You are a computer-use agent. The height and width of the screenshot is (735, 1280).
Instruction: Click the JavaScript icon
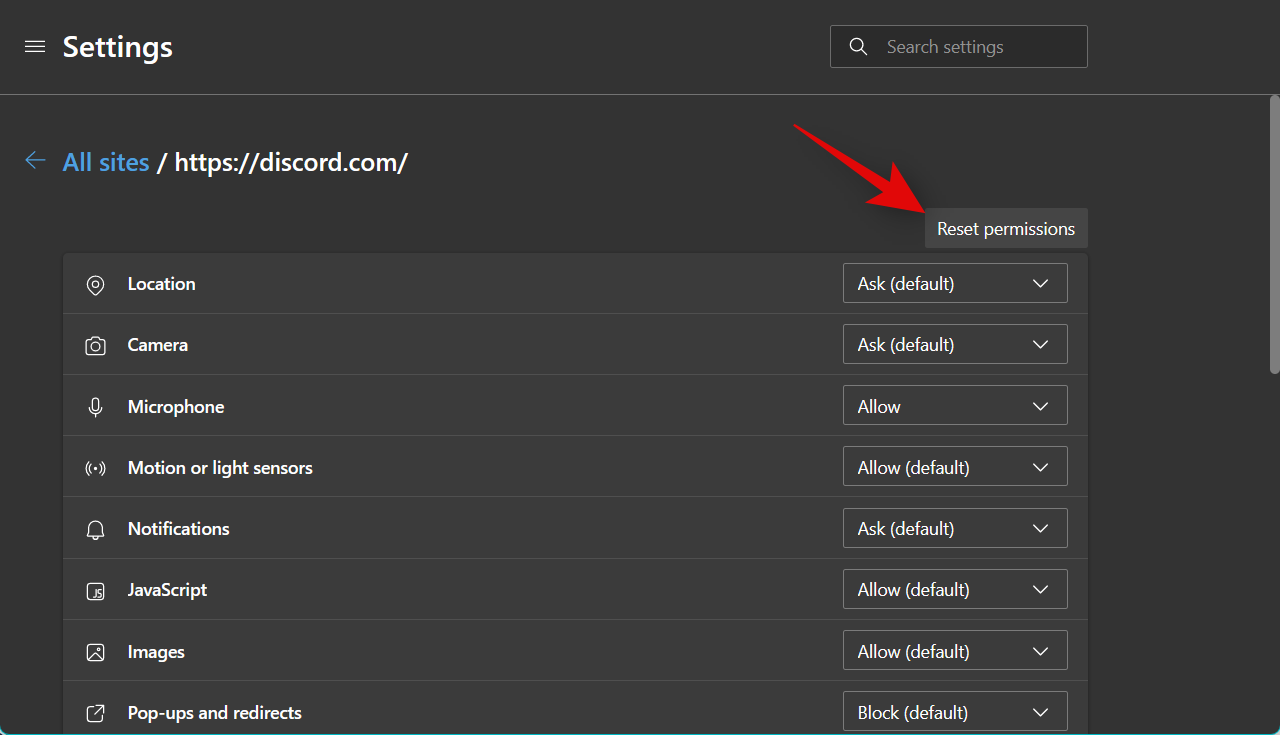click(95, 591)
